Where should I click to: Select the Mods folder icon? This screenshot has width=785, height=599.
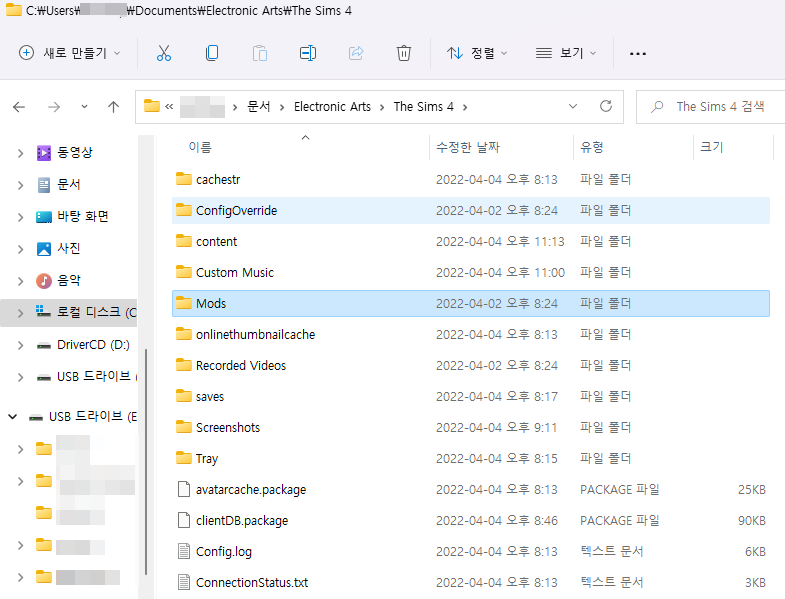click(x=184, y=303)
